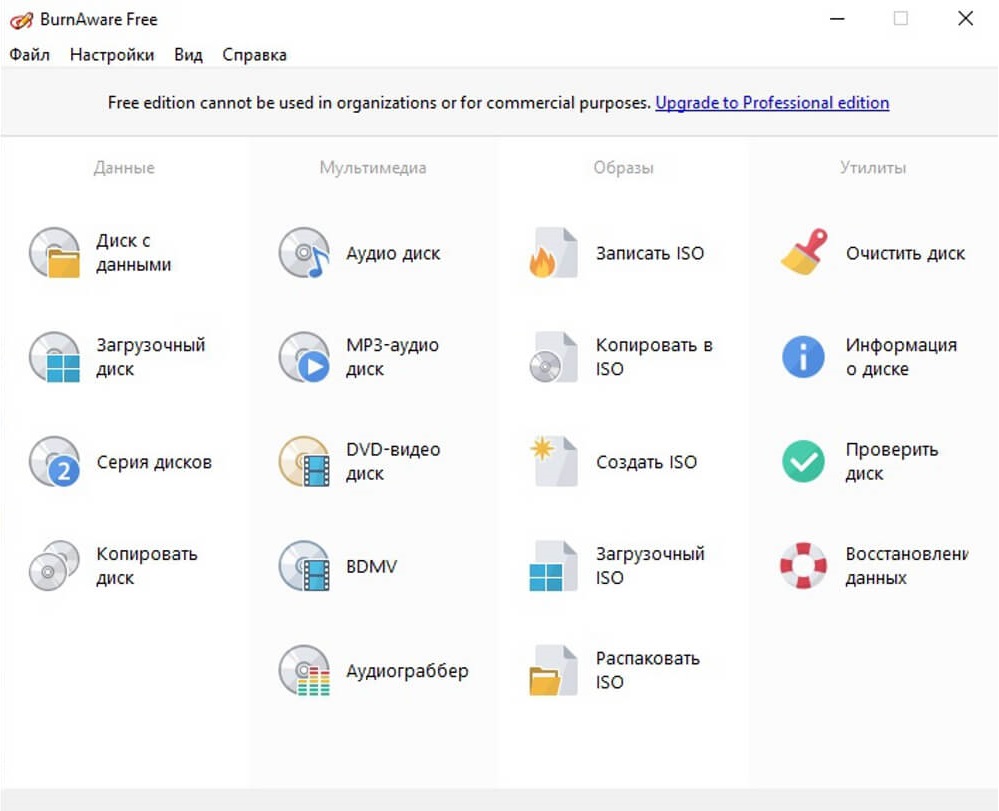Click the Данные column heading

point(124,168)
